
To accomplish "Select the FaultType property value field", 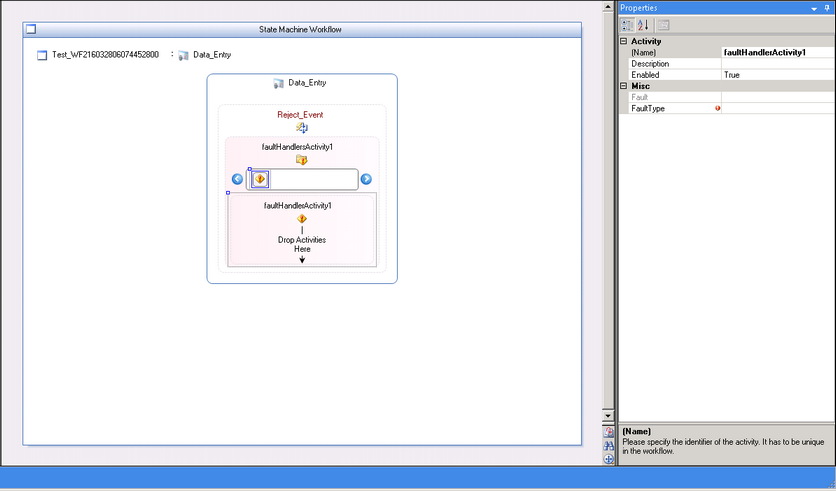I will point(778,108).
